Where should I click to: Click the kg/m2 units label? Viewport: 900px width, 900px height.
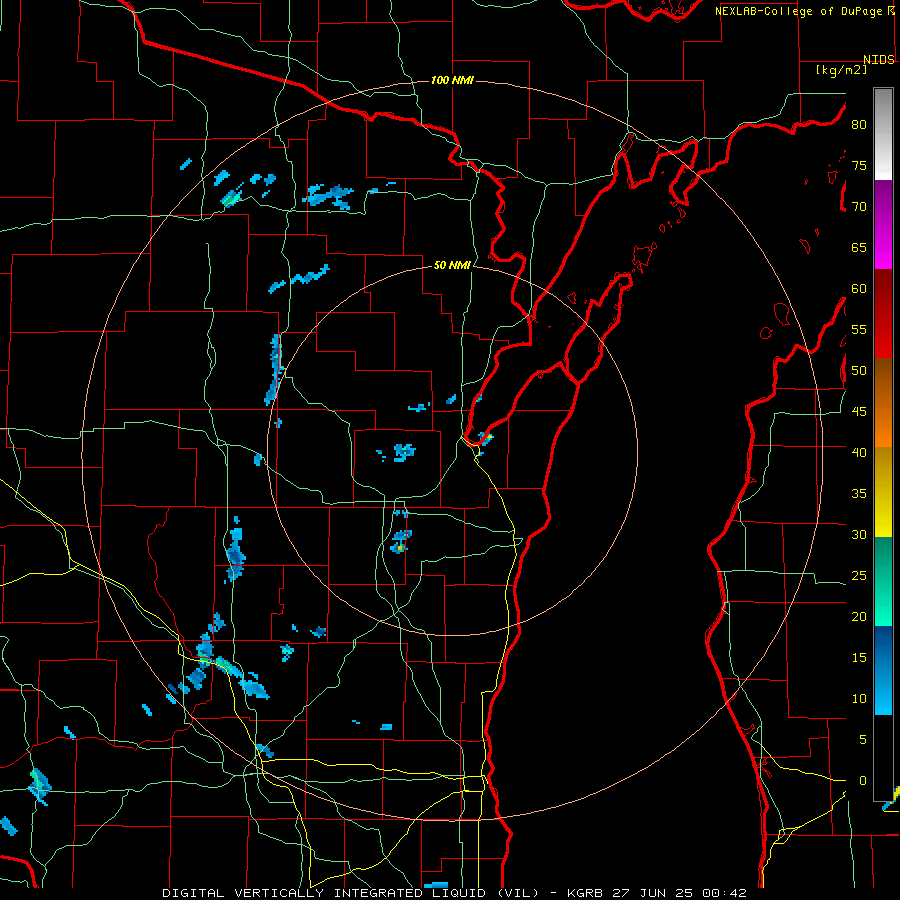pos(841,70)
